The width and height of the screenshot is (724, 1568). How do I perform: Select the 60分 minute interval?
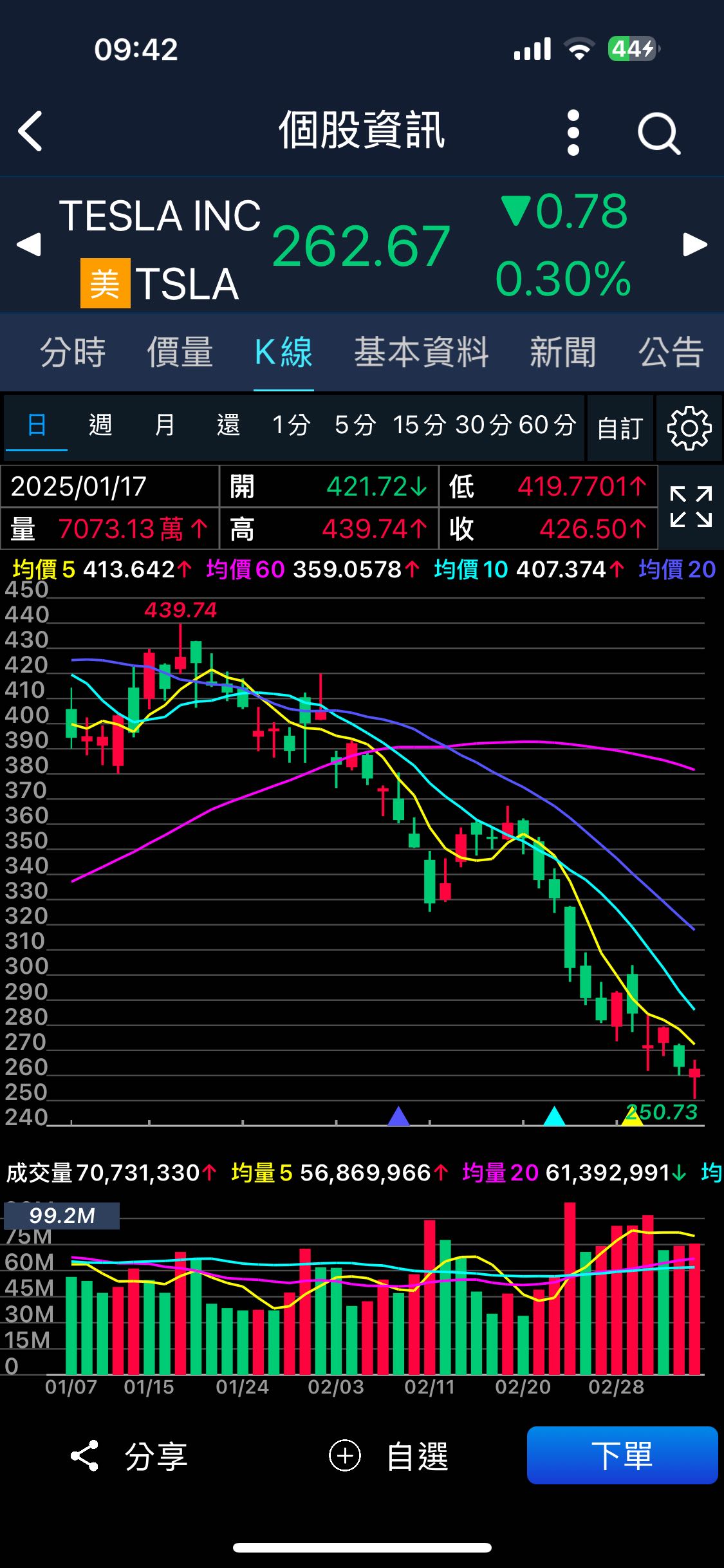click(x=547, y=425)
